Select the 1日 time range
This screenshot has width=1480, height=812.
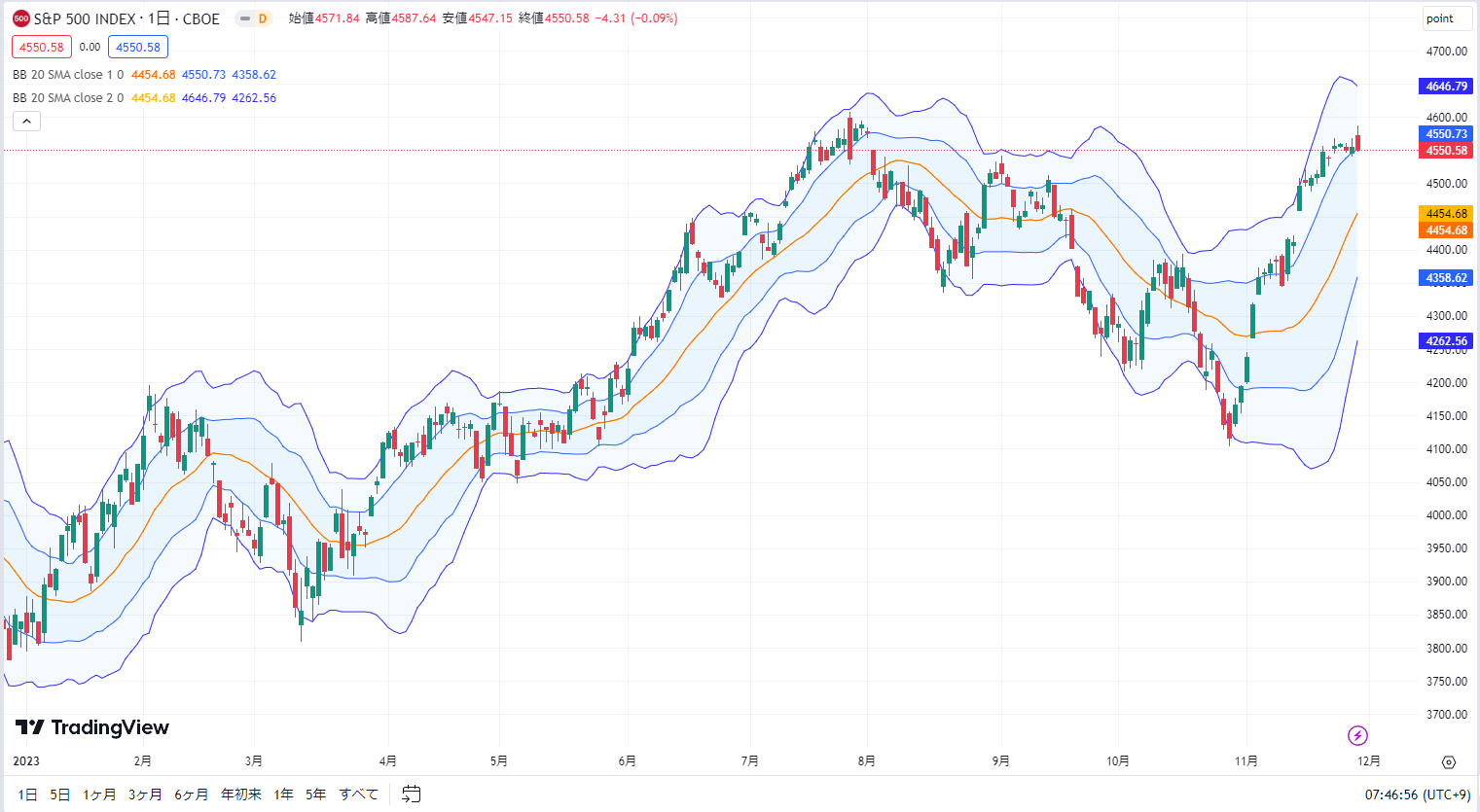click(28, 794)
